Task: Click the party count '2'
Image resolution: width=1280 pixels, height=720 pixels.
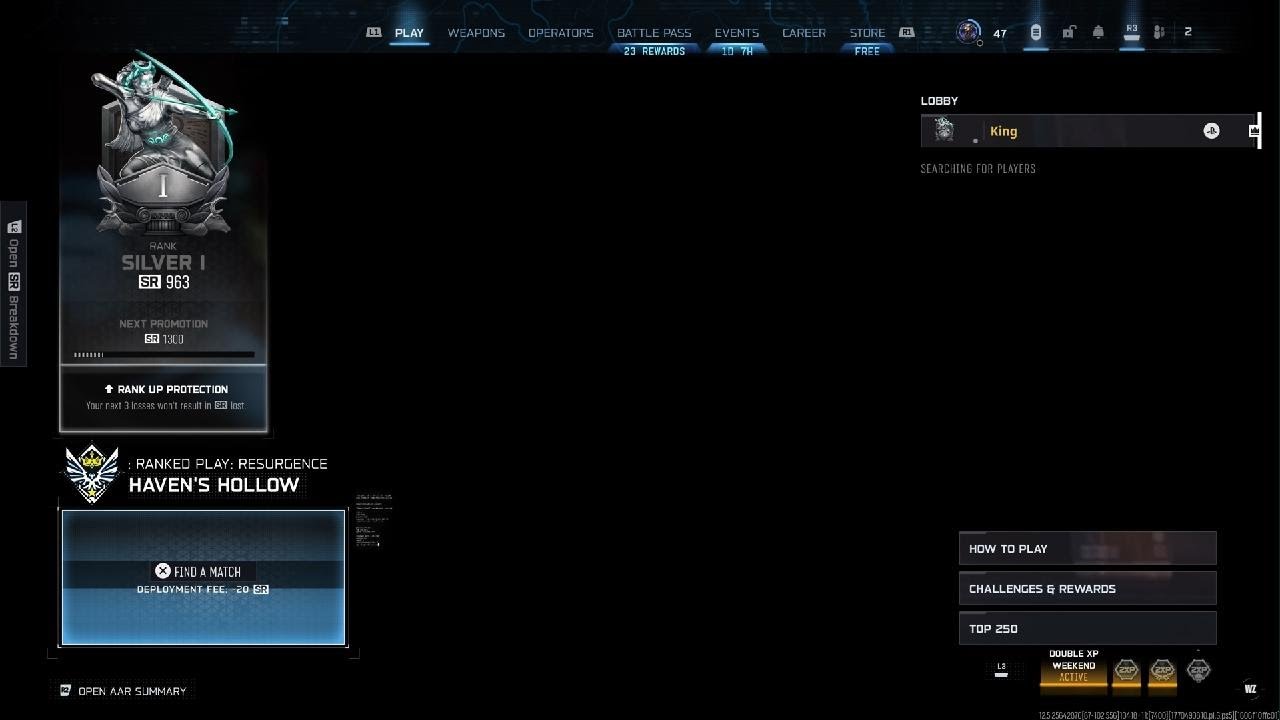Action: point(1188,32)
